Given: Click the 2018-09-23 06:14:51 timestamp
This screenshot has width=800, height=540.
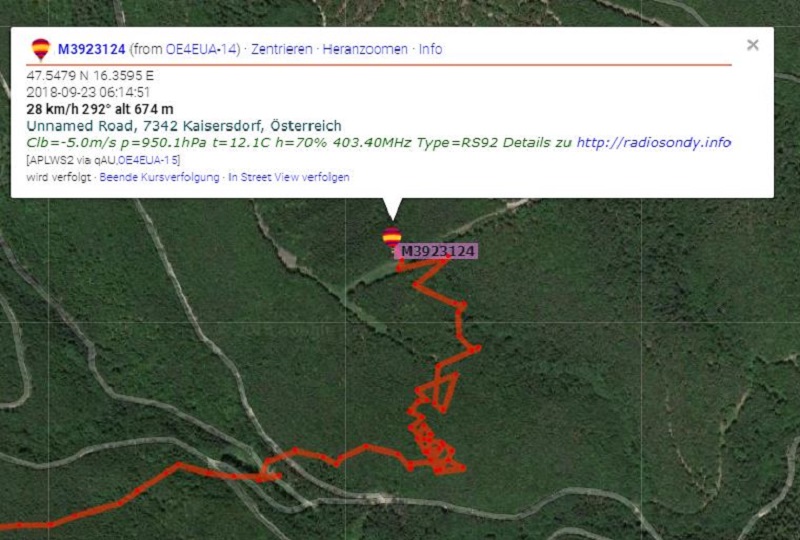Looking at the screenshot, I should (88, 92).
